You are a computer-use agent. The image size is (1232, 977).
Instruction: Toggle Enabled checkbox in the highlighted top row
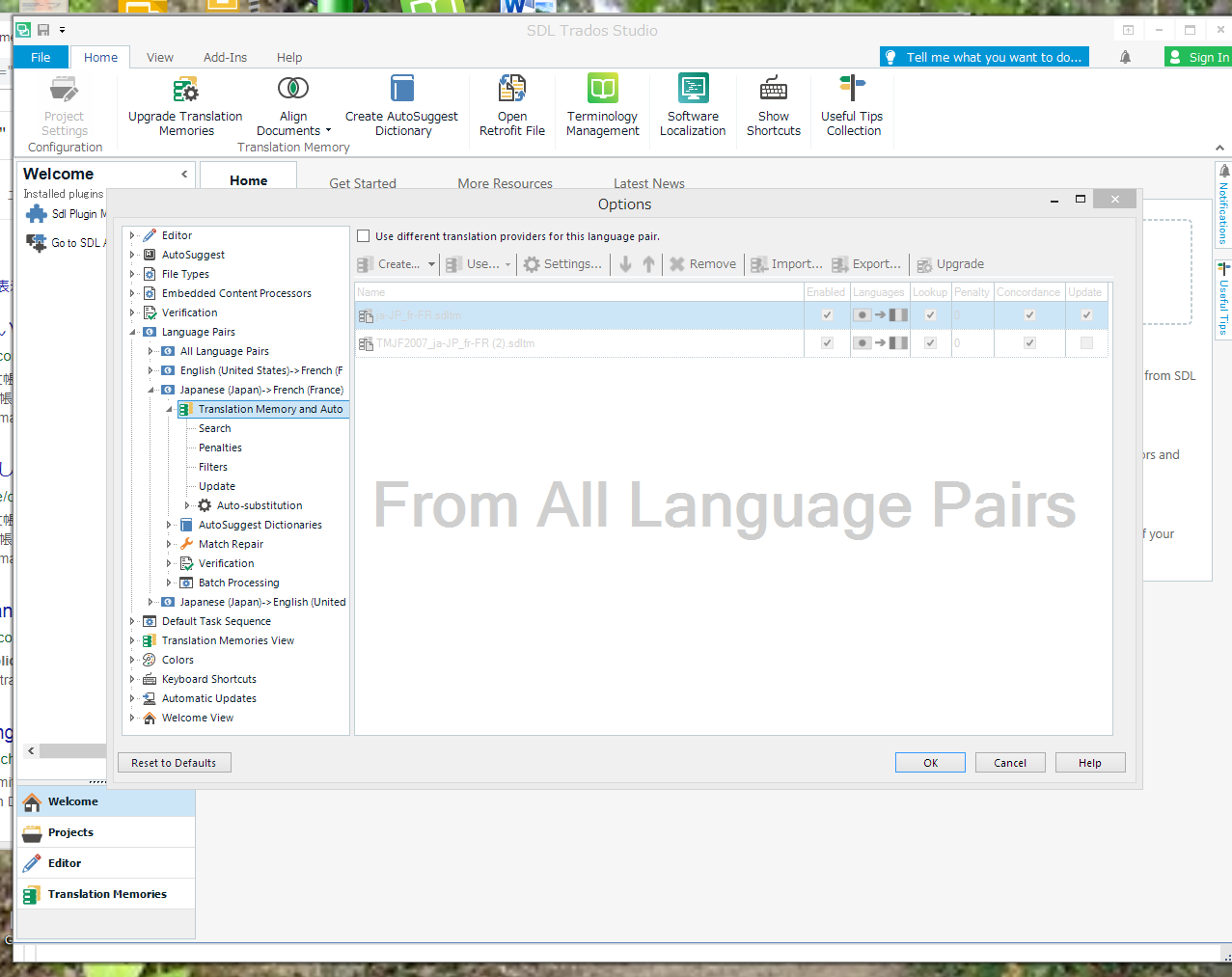pyautogui.click(x=827, y=315)
